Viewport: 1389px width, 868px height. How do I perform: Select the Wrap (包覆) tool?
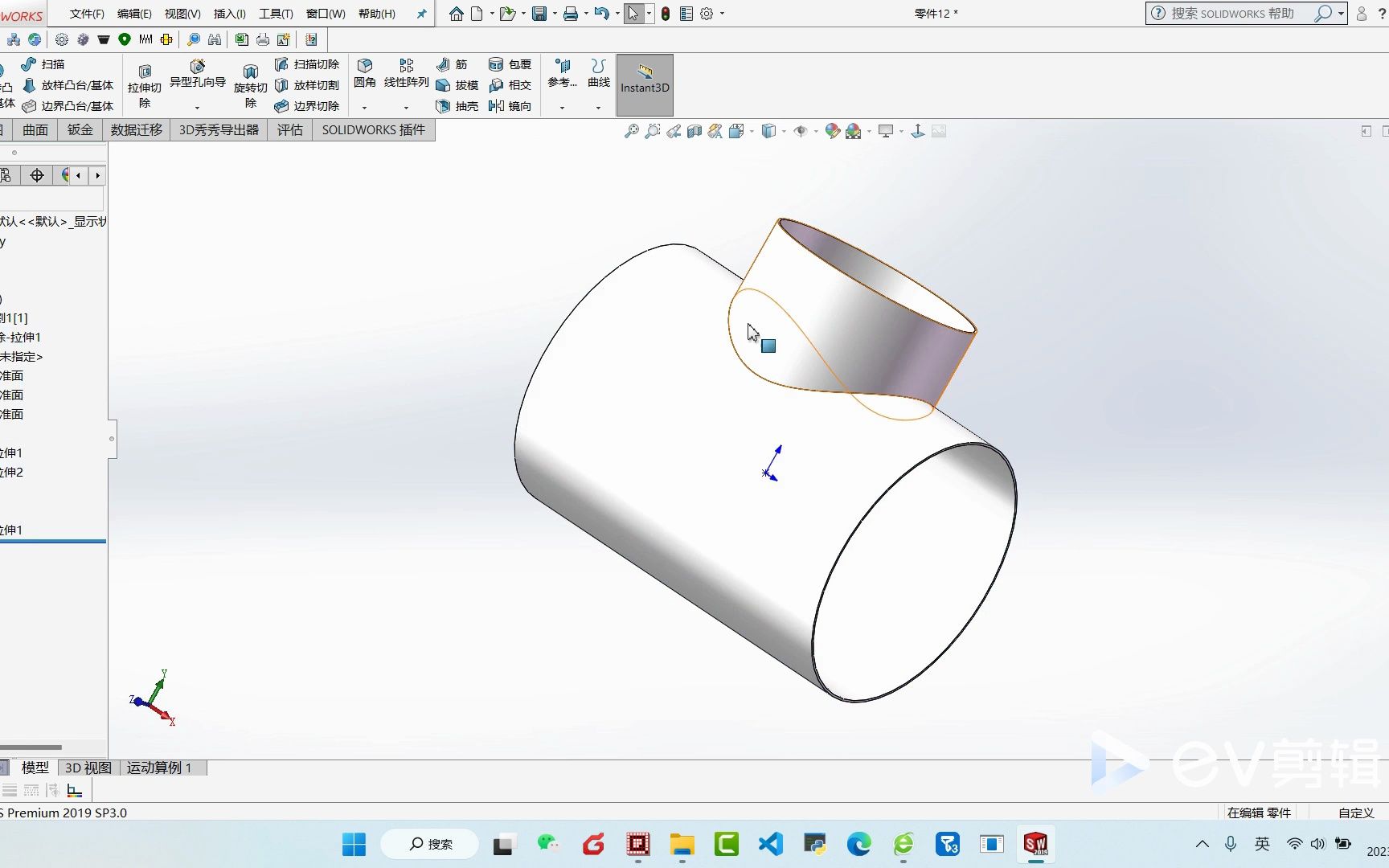click(x=510, y=64)
